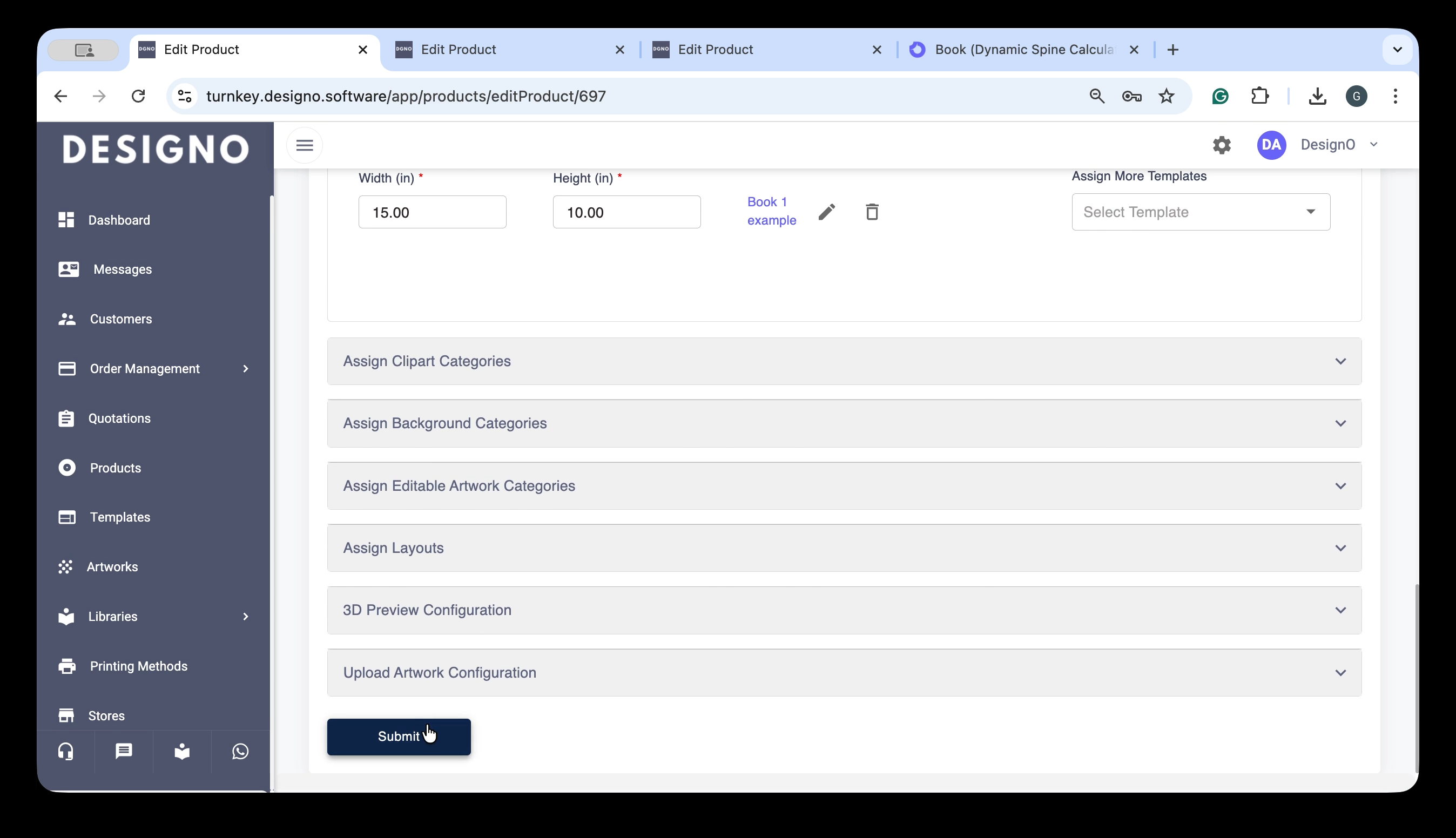Click the DA user avatar
The width and height of the screenshot is (1456, 838).
(x=1271, y=145)
